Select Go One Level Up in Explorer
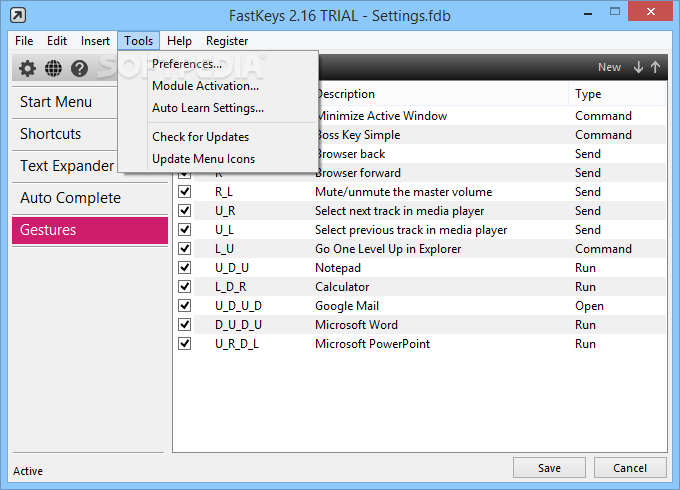Image resolution: width=680 pixels, height=490 pixels. (x=420, y=249)
